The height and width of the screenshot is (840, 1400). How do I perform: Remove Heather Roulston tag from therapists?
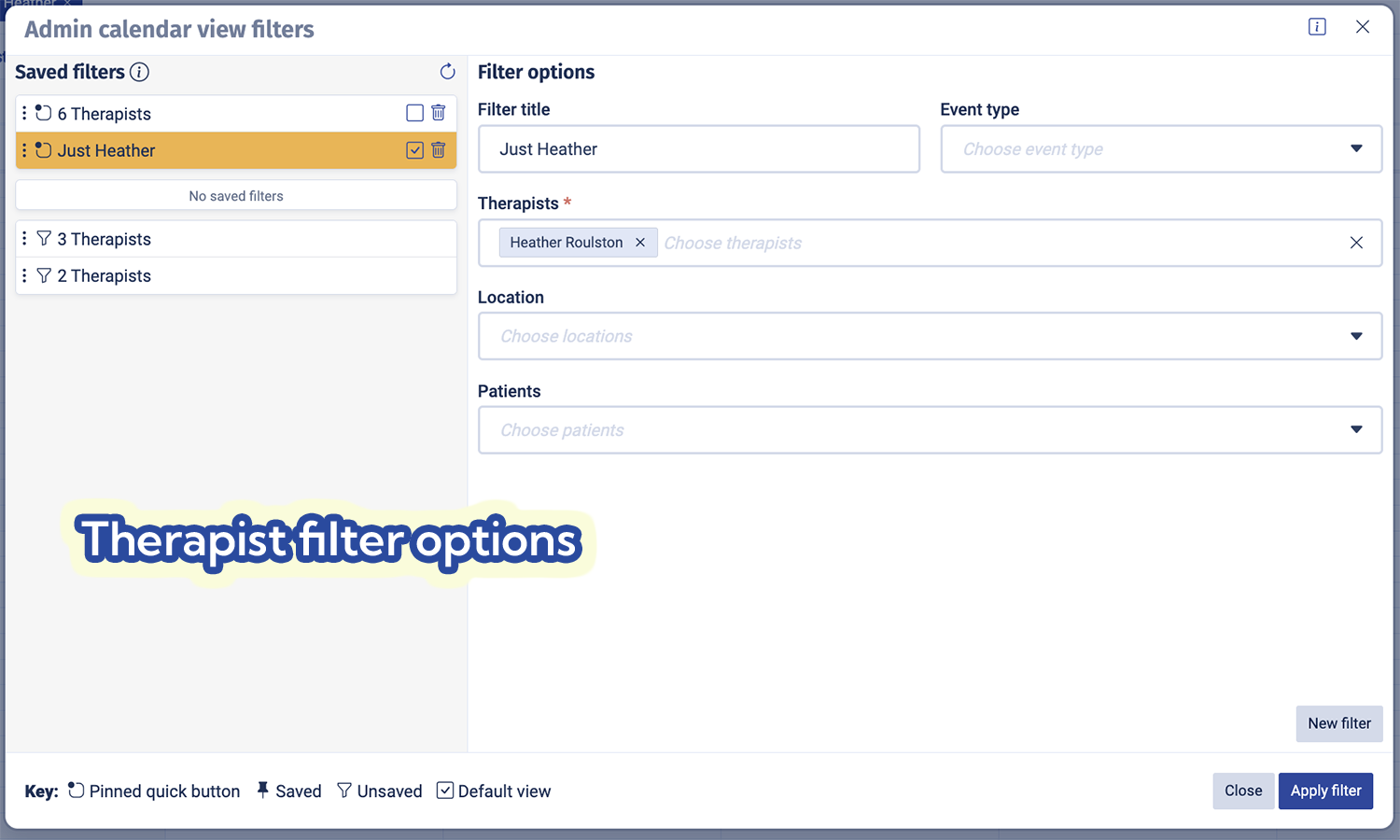[x=640, y=243]
